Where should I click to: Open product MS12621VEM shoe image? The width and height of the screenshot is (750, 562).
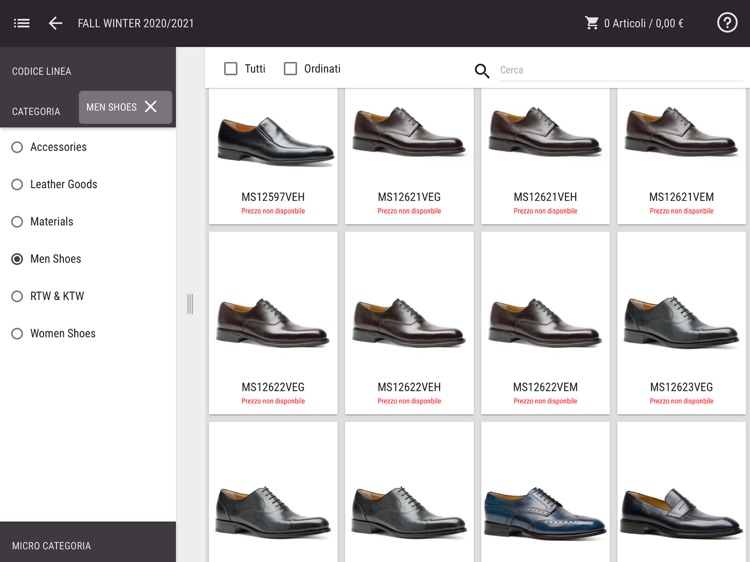[x=681, y=132]
